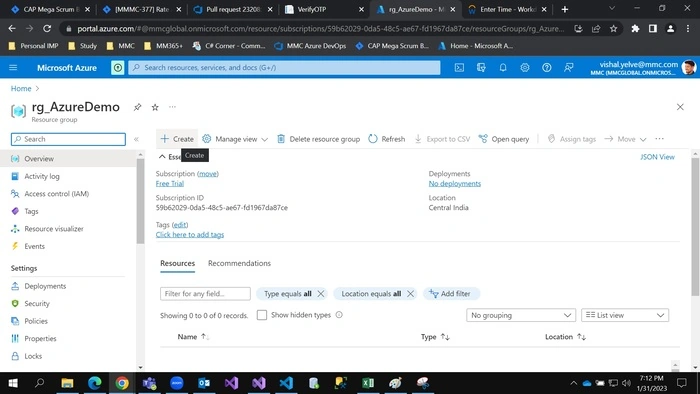
Task: Open the portal hamburger menu
Action: pos(13,68)
